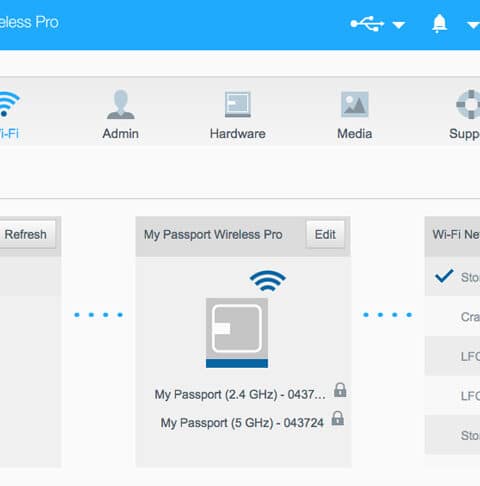This screenshot has height=486, width=480.
Task: Click lock icon next to 2.4 GHz network
Action: click(x=340, y=390)
